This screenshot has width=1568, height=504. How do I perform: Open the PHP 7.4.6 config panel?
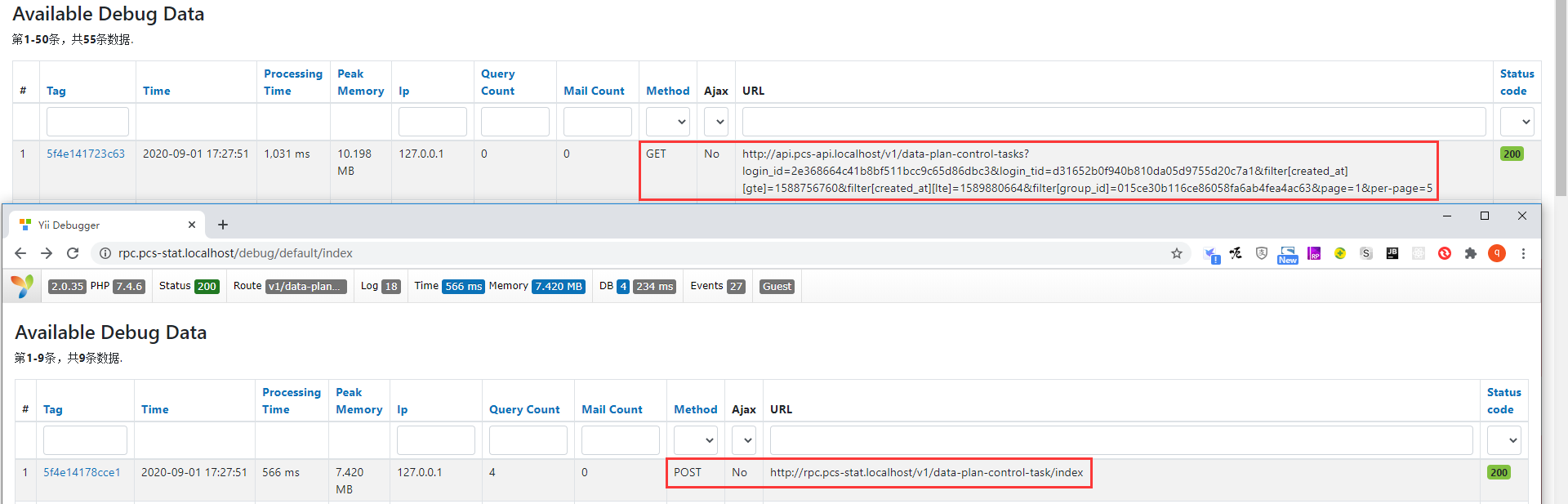pos(118,286)
